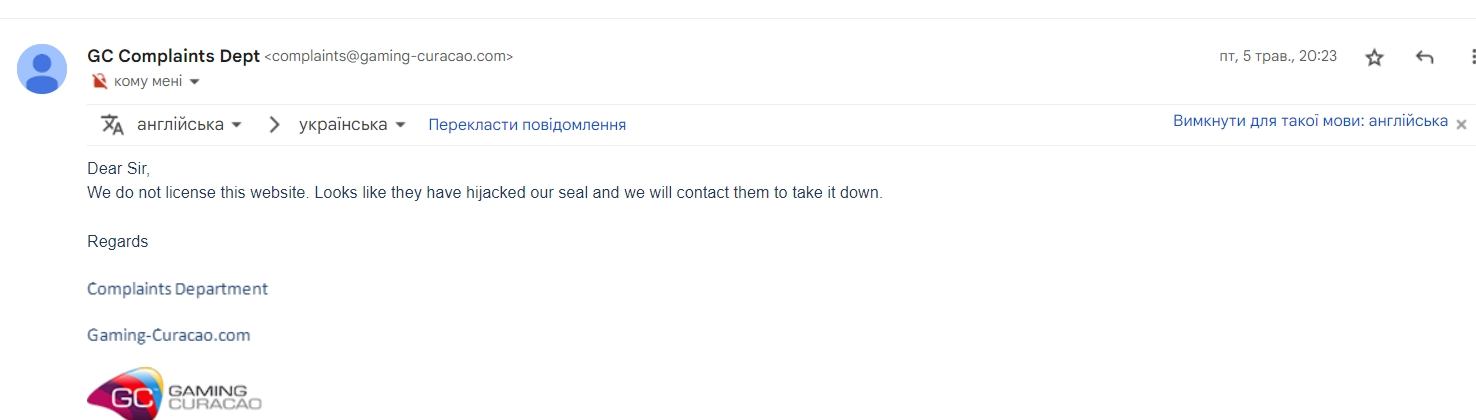This screenshot has height=420, width=1476.
Task: Click the sender name GC Complaints Dept
Action: point(174,56)
